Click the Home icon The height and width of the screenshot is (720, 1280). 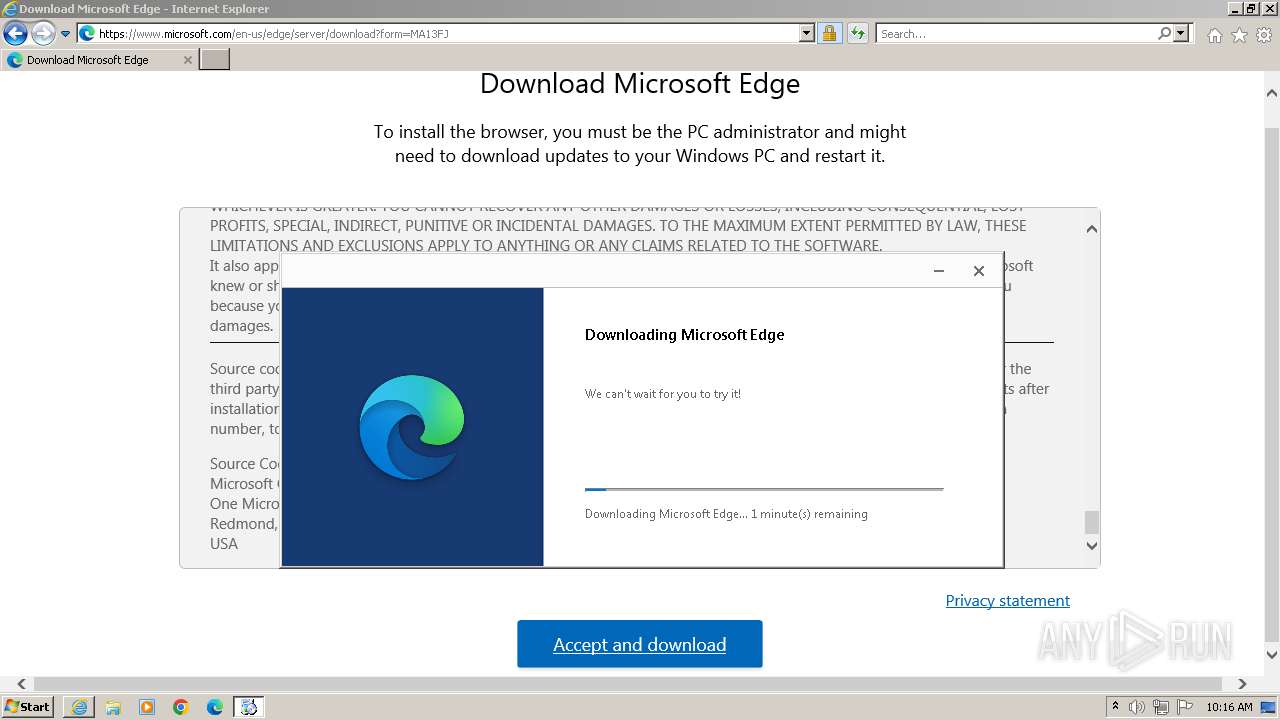[x=1214, y=35]
